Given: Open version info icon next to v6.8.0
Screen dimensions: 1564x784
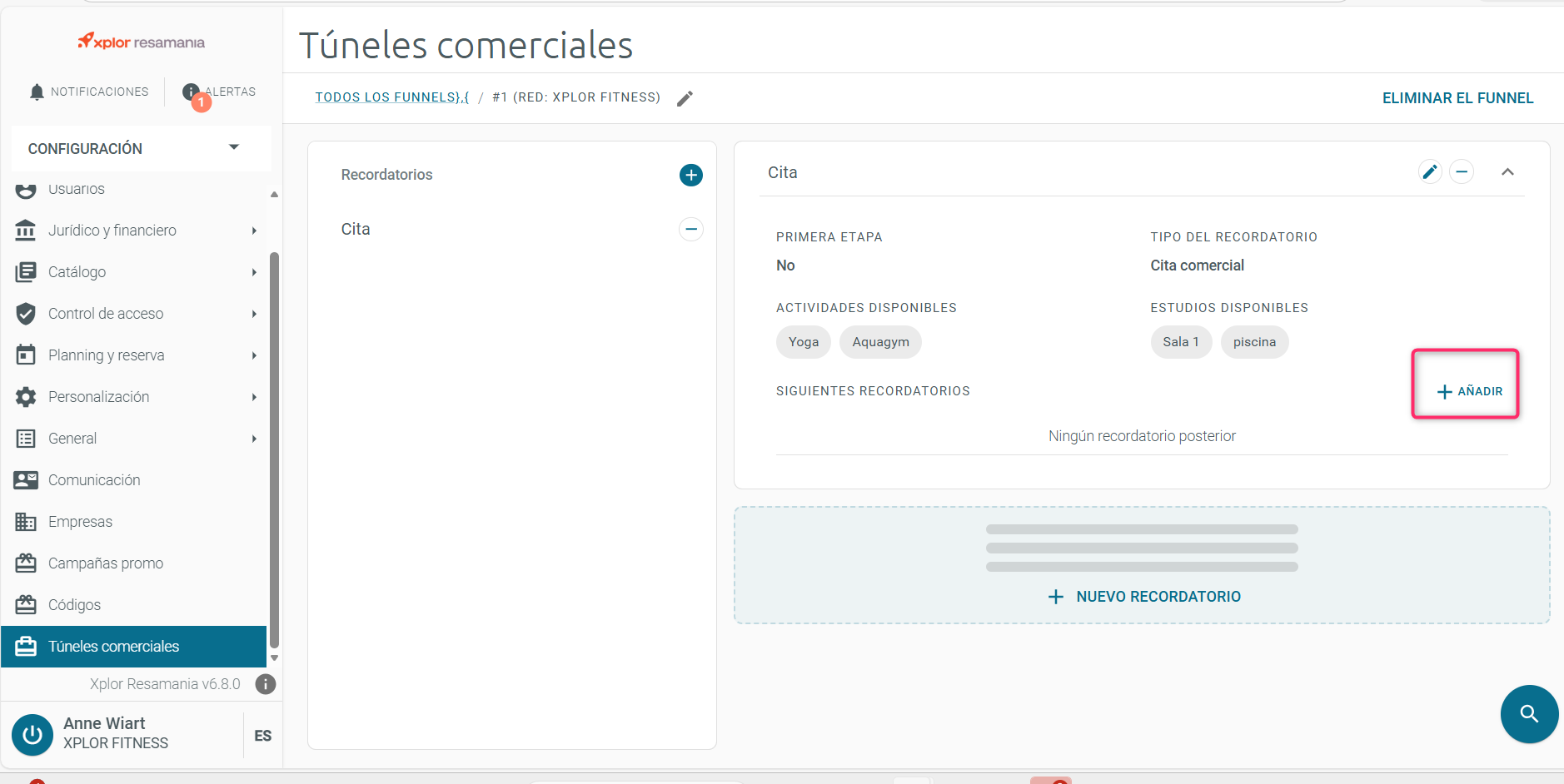Looking at the screenshot, I should click(x=266, y=684).
